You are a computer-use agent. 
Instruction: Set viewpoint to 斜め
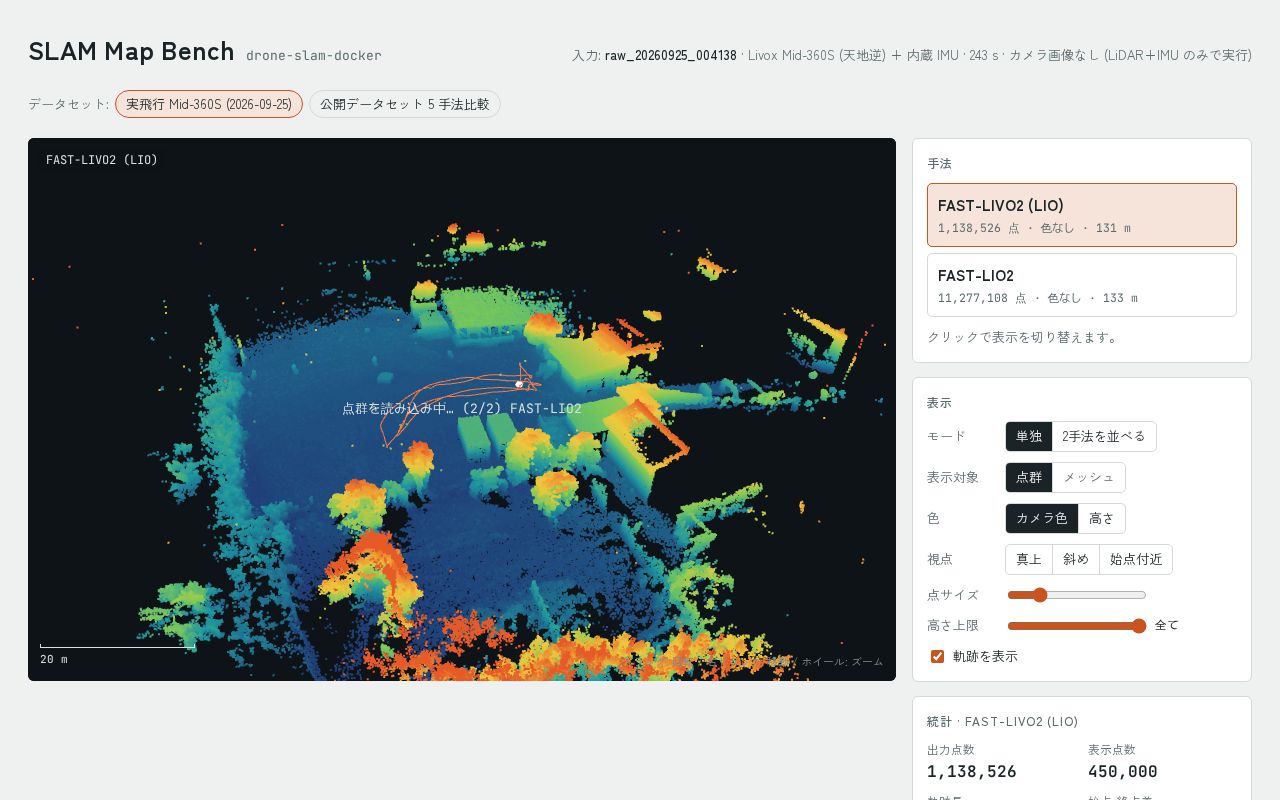[1076, 559]
